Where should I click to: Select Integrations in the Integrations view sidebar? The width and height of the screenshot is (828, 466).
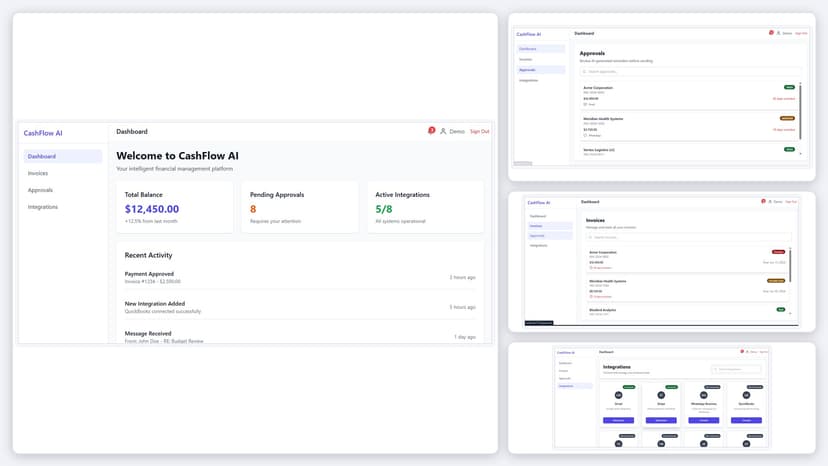tap(575, 386)
